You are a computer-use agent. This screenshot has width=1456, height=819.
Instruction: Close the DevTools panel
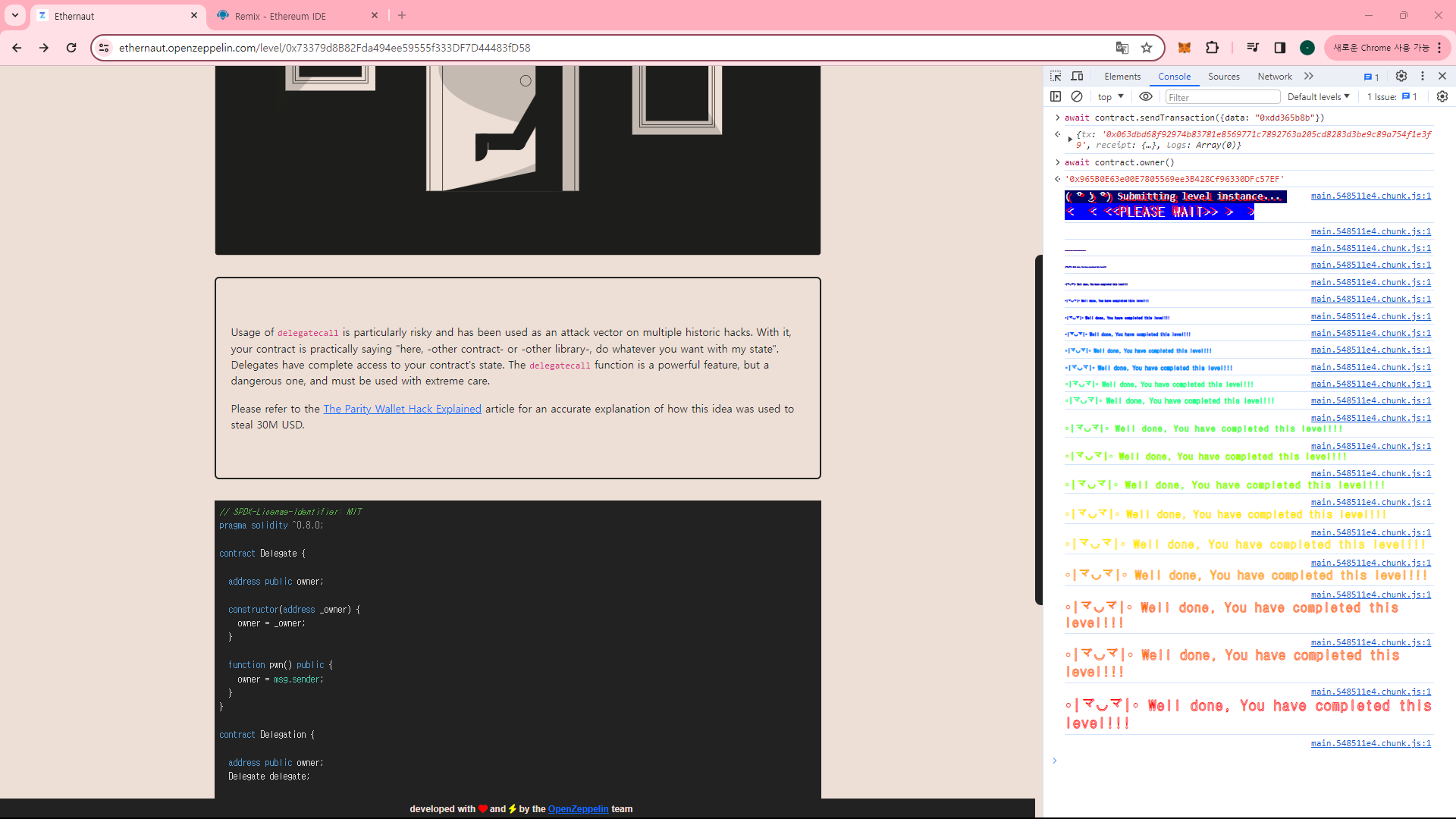tap(1442, 76)
